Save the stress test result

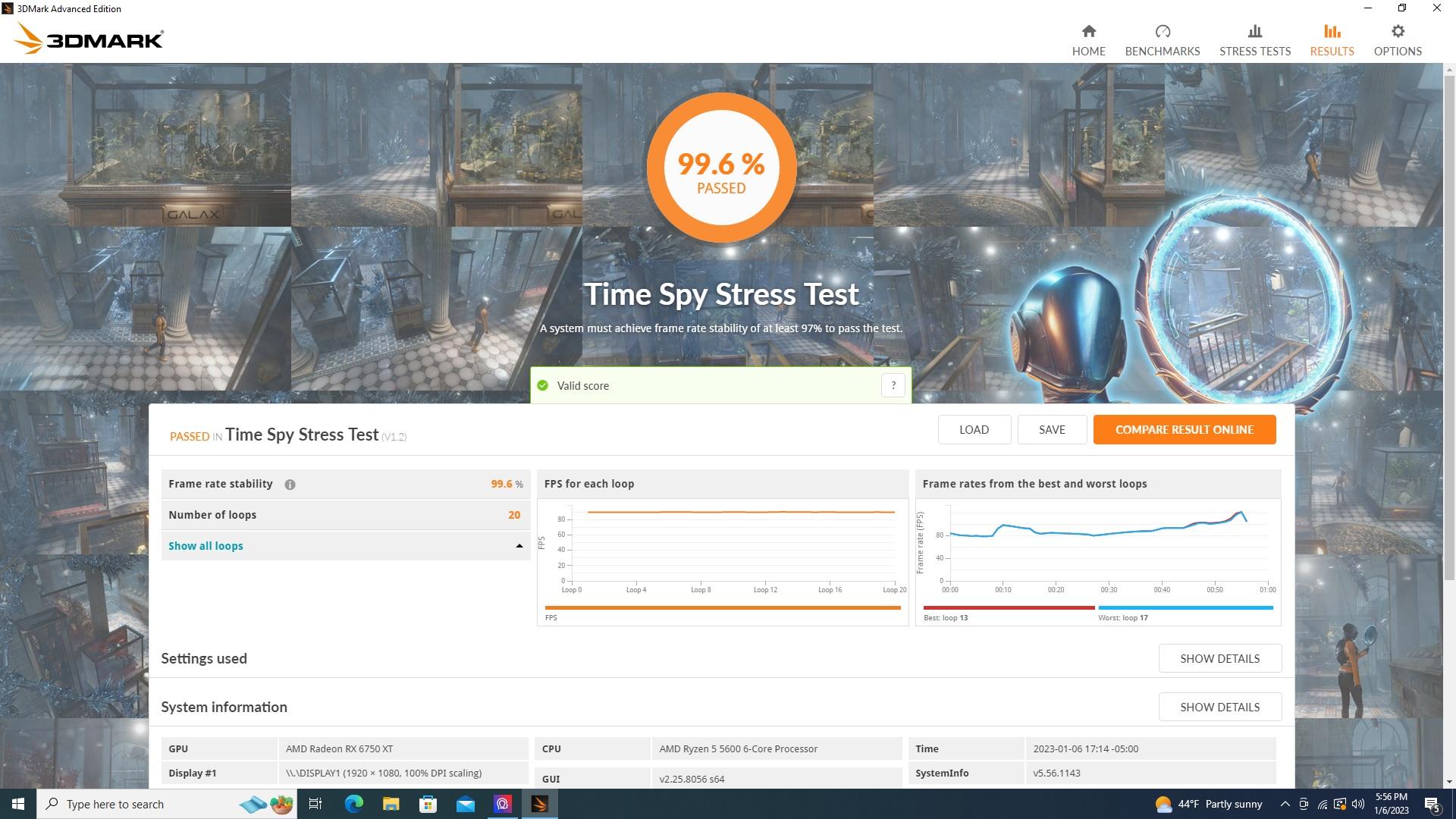(1052, 429)
